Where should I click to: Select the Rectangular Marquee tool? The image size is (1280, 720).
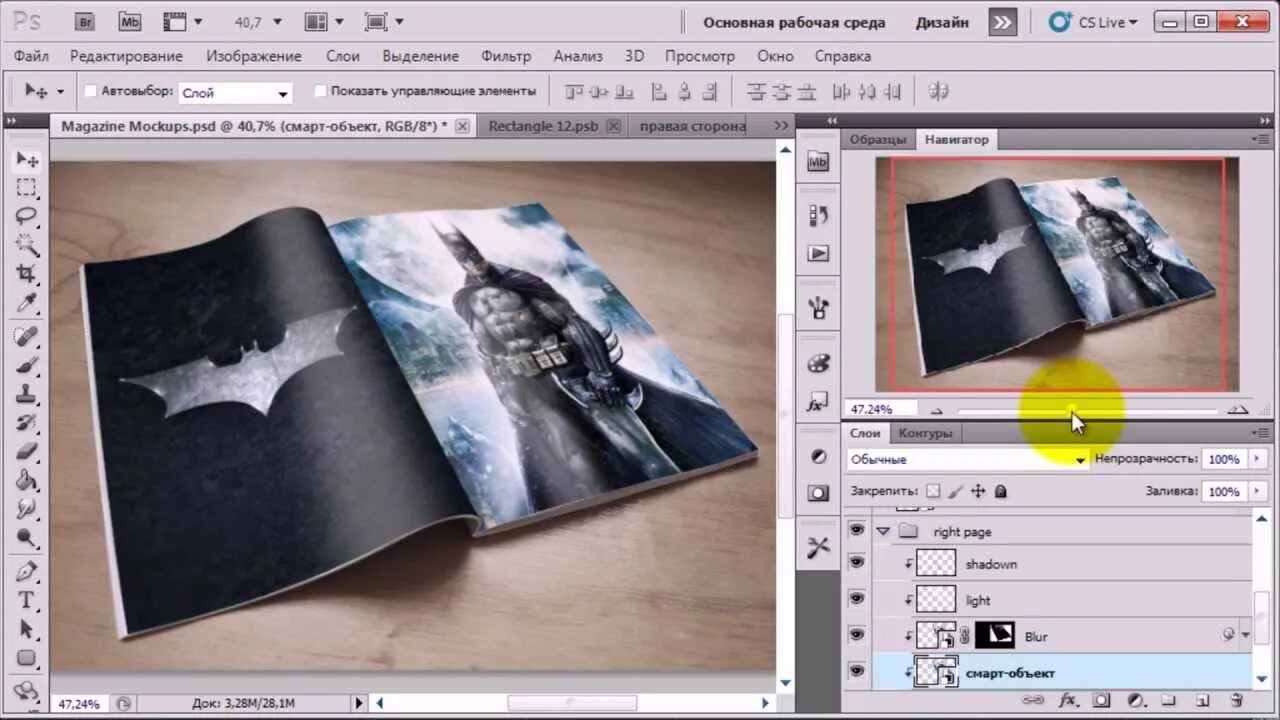click(x=27, y=187)
